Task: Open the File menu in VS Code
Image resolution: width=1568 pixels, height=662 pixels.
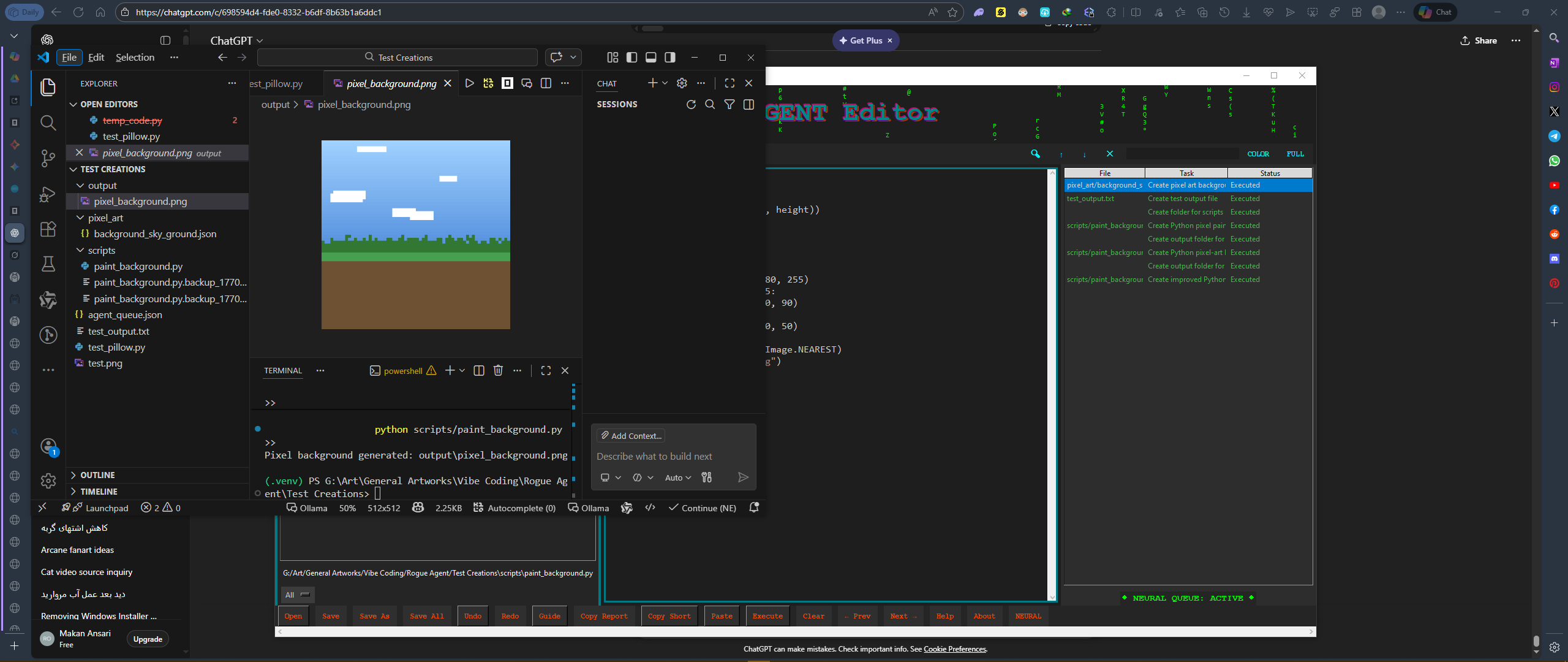Action: (69, 57)
